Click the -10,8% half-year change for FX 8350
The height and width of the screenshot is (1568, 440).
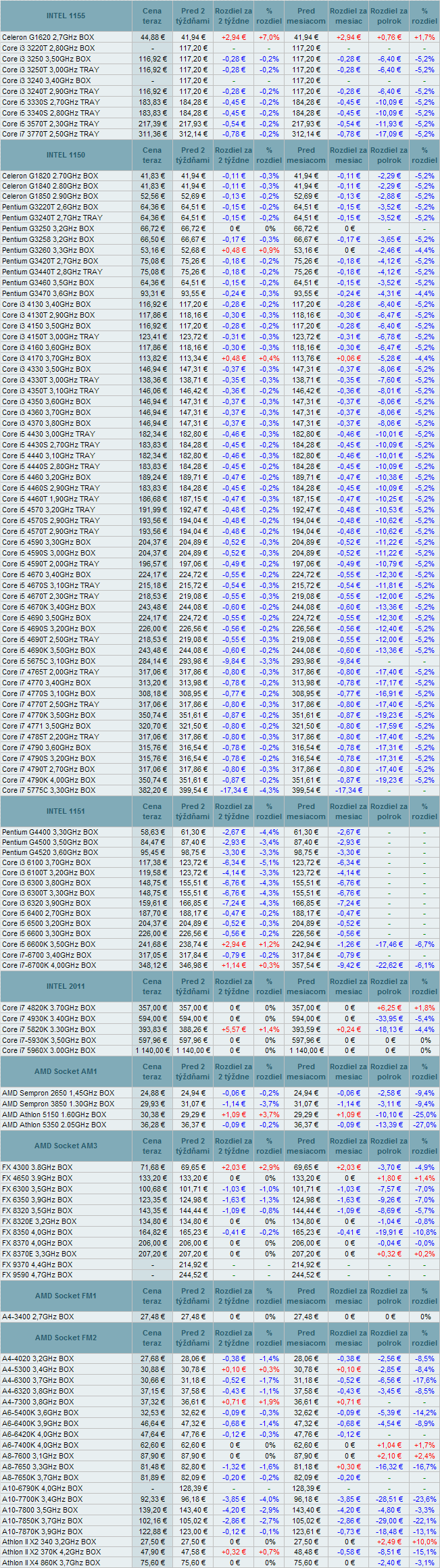[x=425, y=1232]
